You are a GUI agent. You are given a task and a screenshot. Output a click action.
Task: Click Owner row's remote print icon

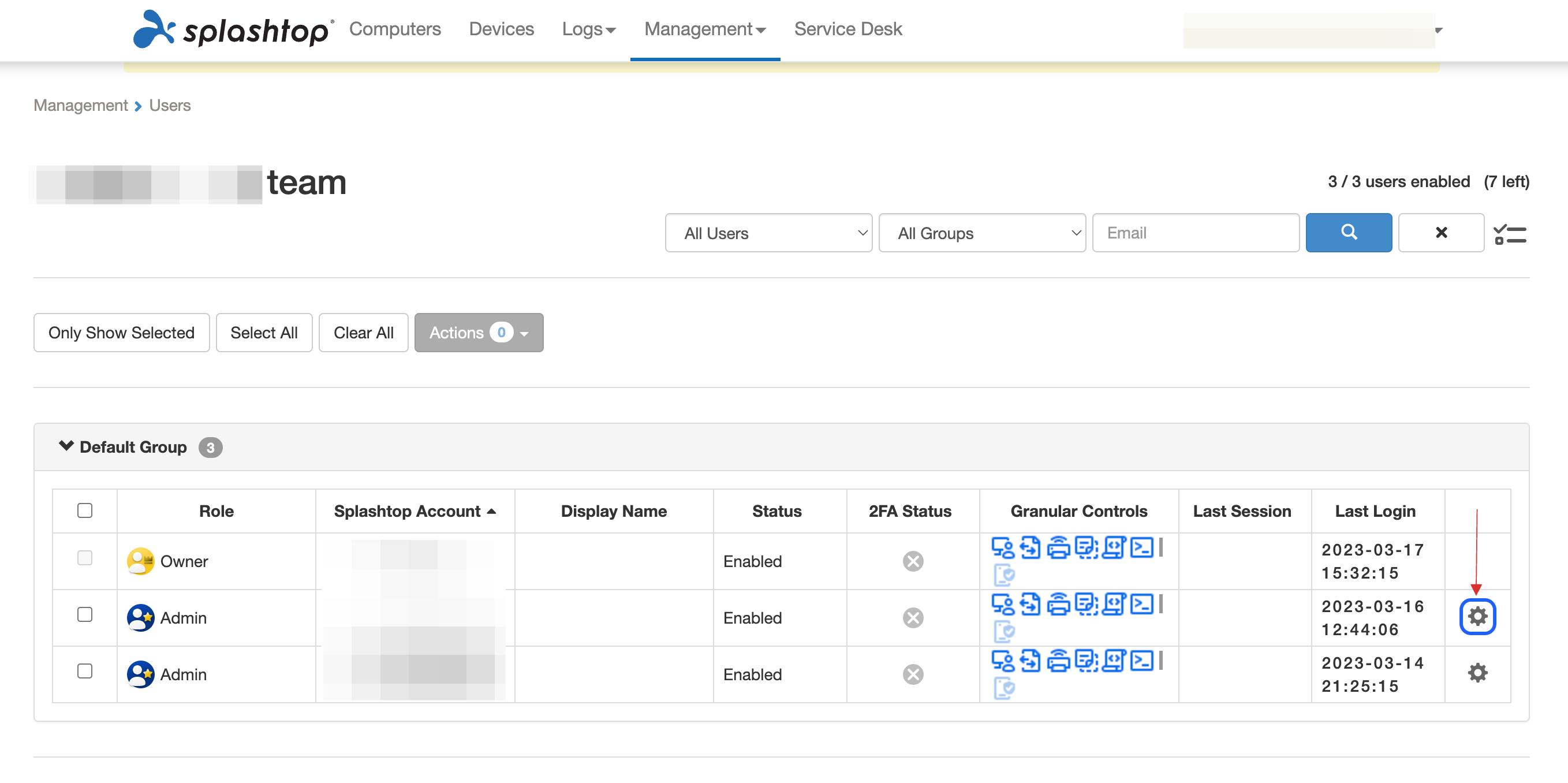(1058, 547)
